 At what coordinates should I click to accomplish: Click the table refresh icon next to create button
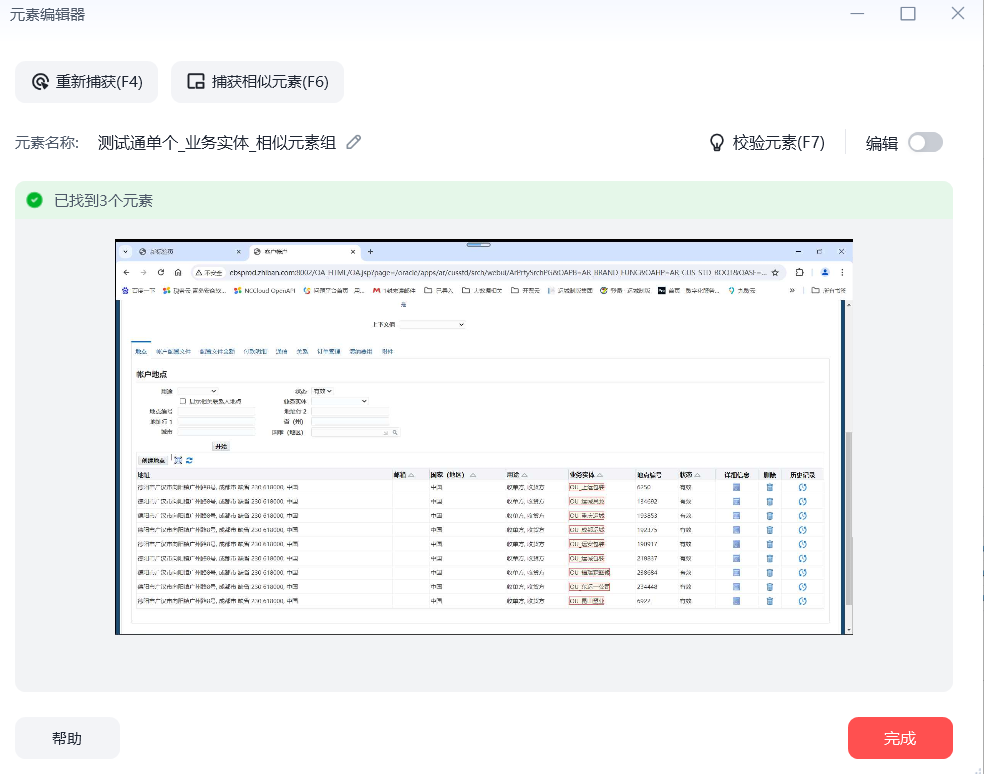click(x=189, y=460)
